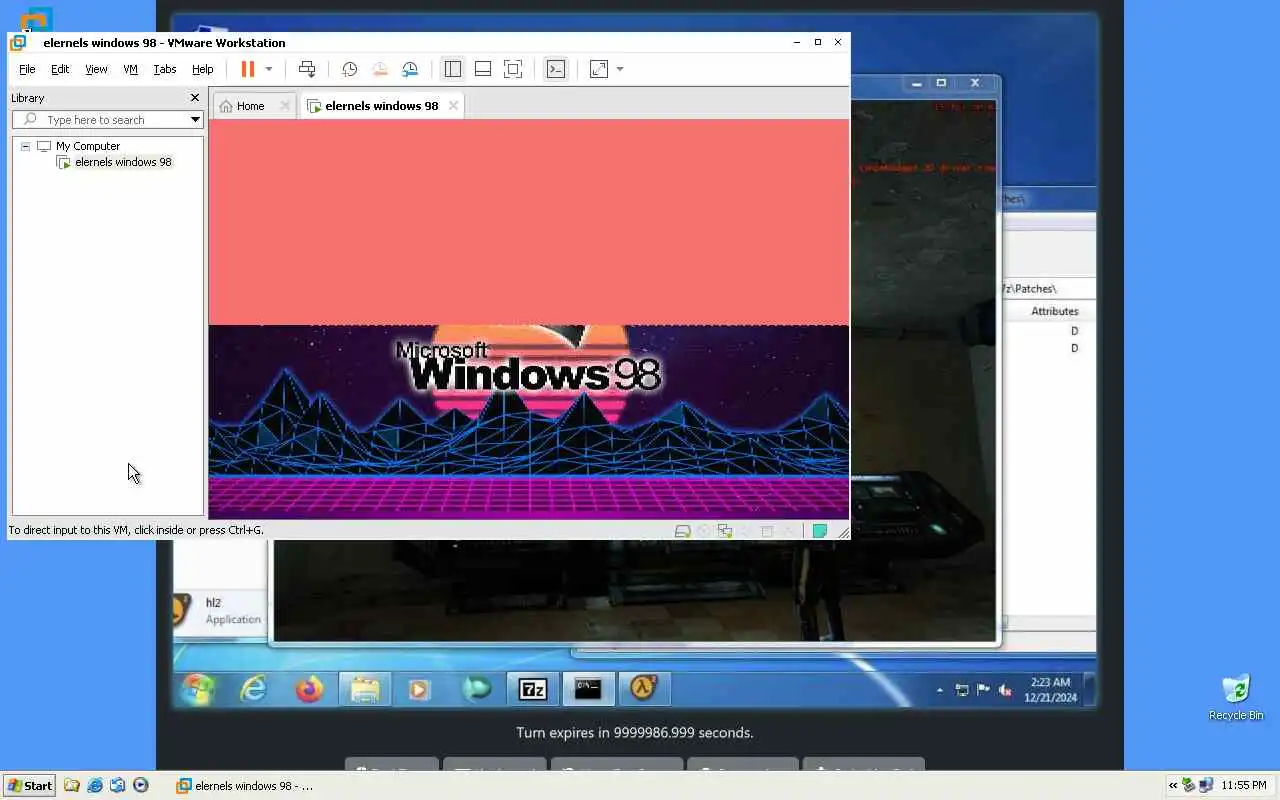Click the first quick launch icon beside Start
1280x800 pixels.
click(x=72, y=785)
